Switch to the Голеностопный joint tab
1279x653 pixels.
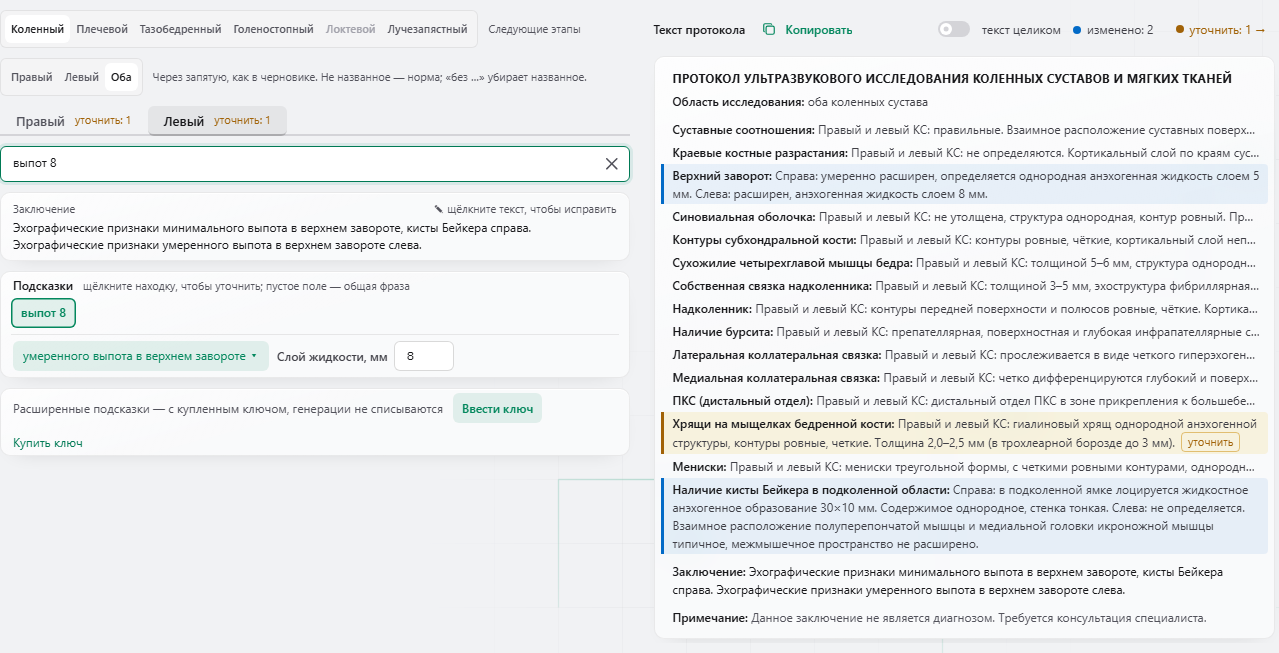coord(273,29)
